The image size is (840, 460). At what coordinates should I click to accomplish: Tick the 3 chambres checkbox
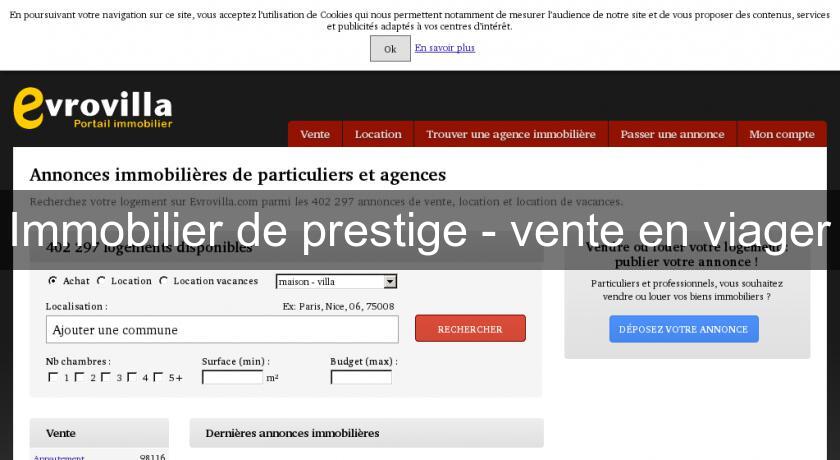click(105, 378)
